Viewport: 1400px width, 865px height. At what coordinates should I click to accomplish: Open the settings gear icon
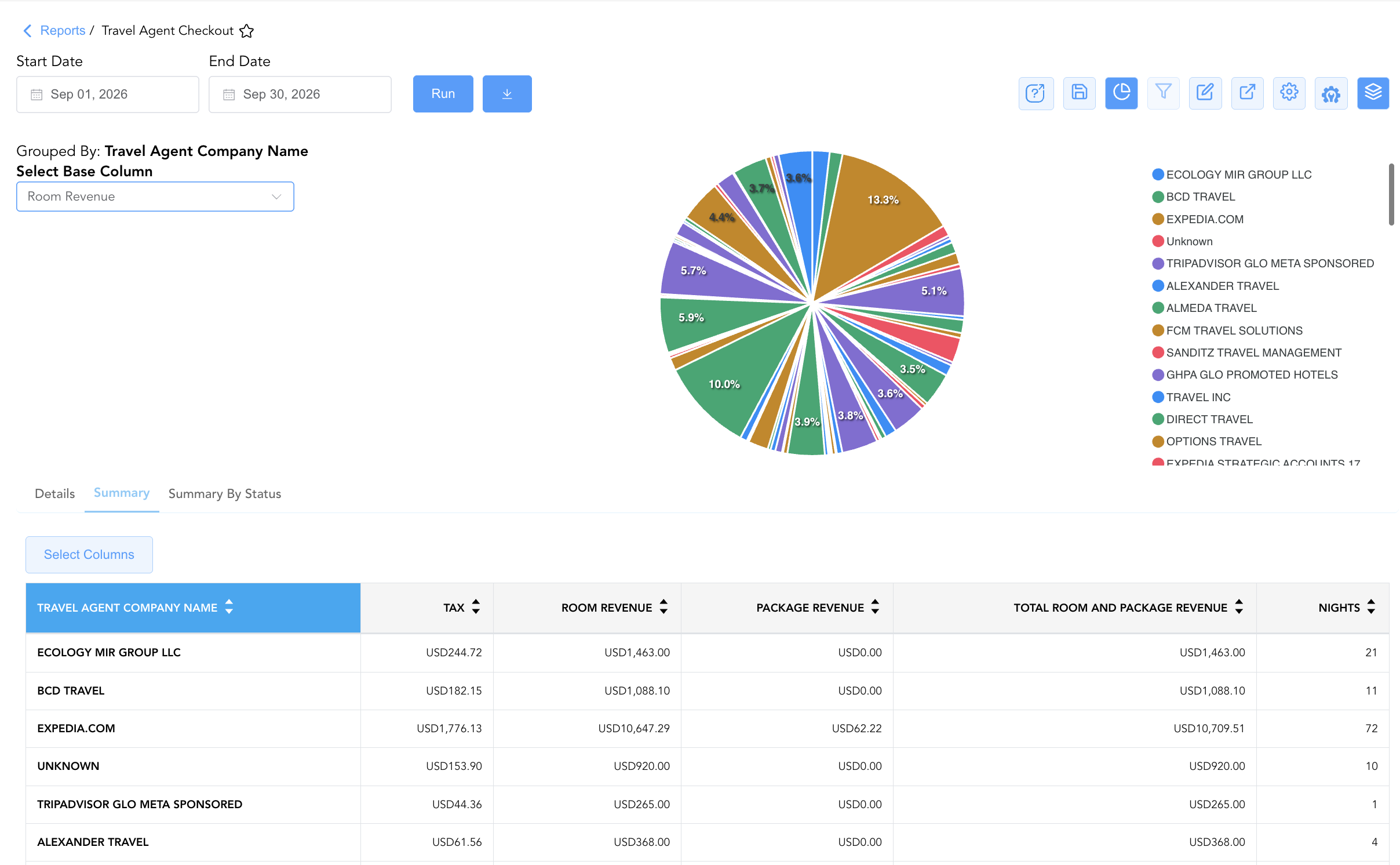pos(1289,93)
